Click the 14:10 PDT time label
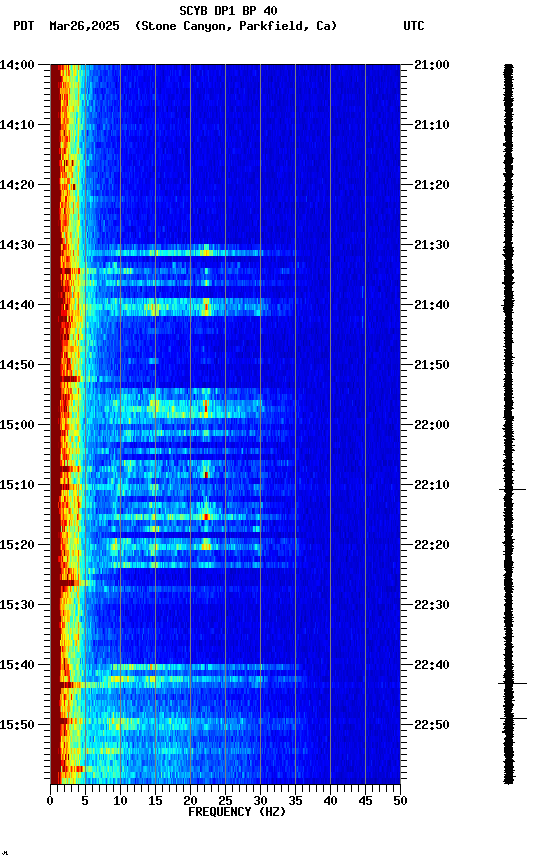552x864 pixels. [17, 125]
